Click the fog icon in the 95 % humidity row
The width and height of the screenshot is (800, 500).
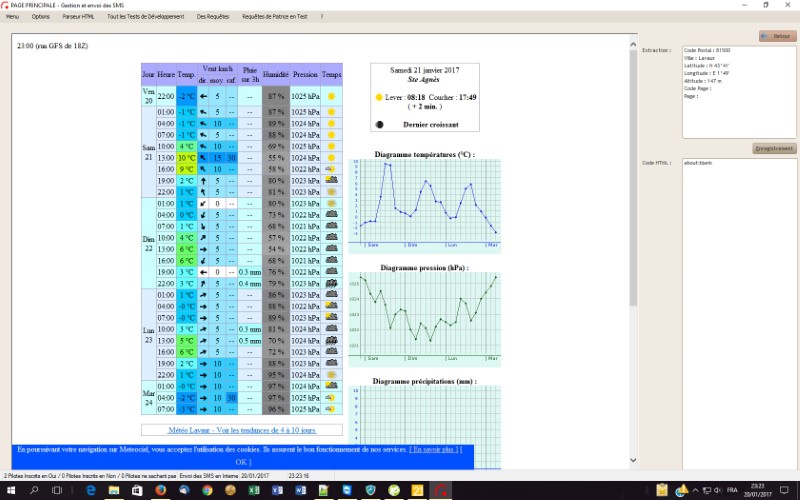(x=331, y=374)
